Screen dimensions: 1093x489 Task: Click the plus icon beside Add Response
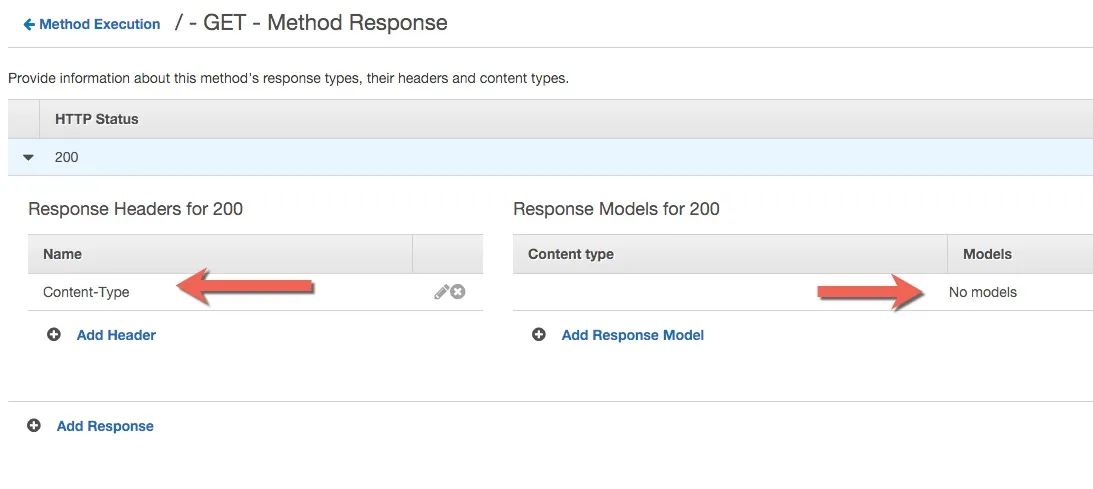pyautogui.click(x=34, y=426)
